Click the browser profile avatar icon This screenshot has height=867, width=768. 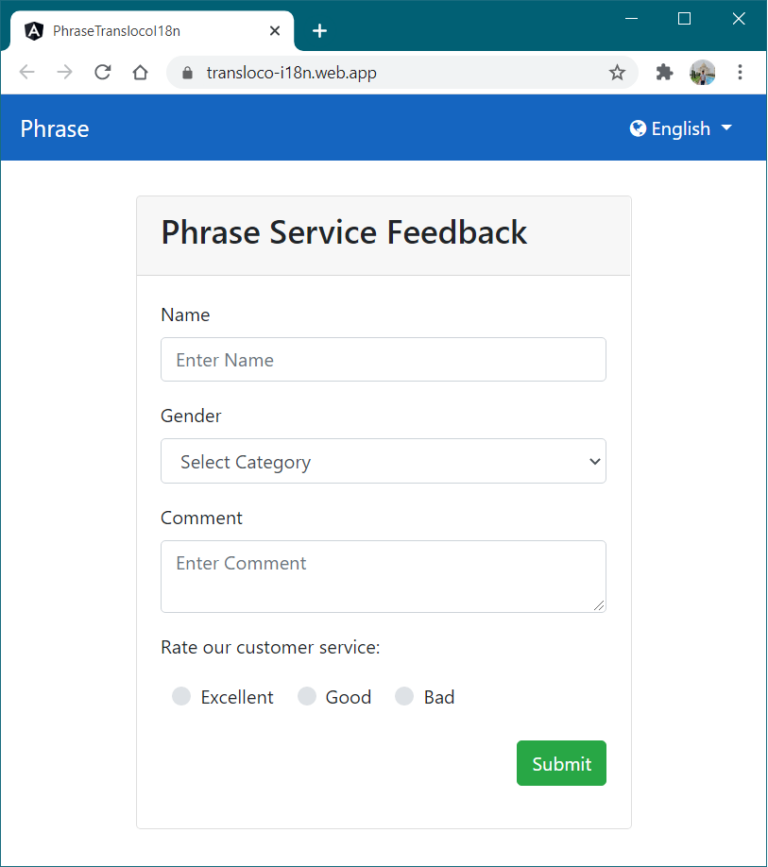pos(702,72)
